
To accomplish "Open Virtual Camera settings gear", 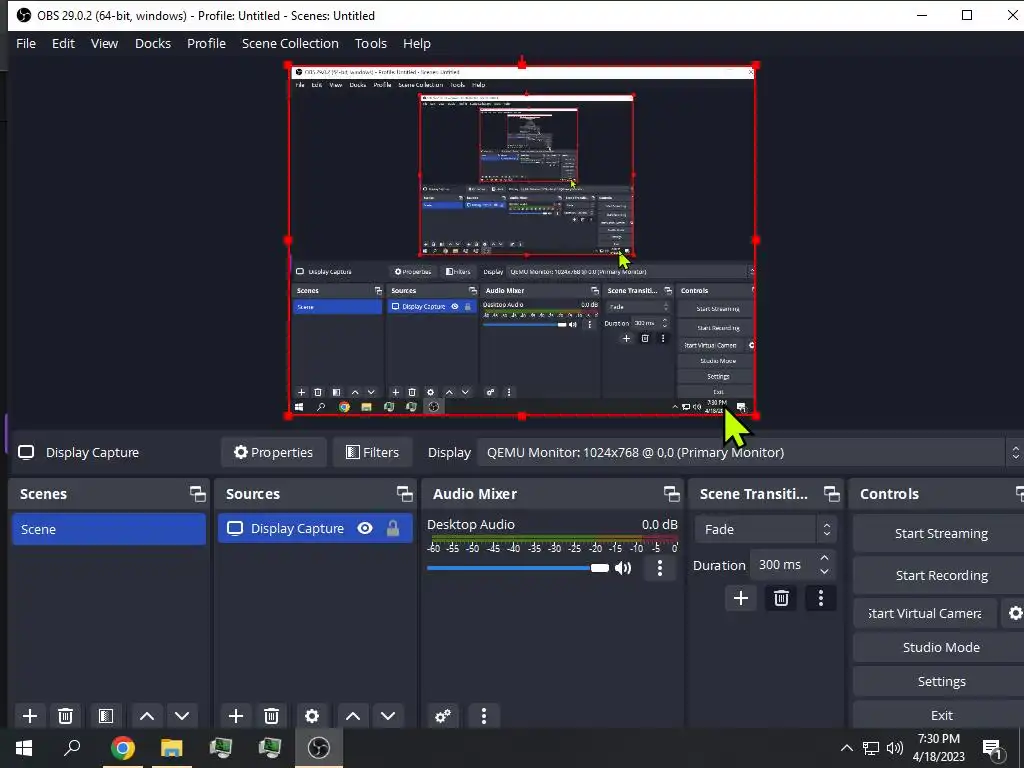I will point(1014,613).
